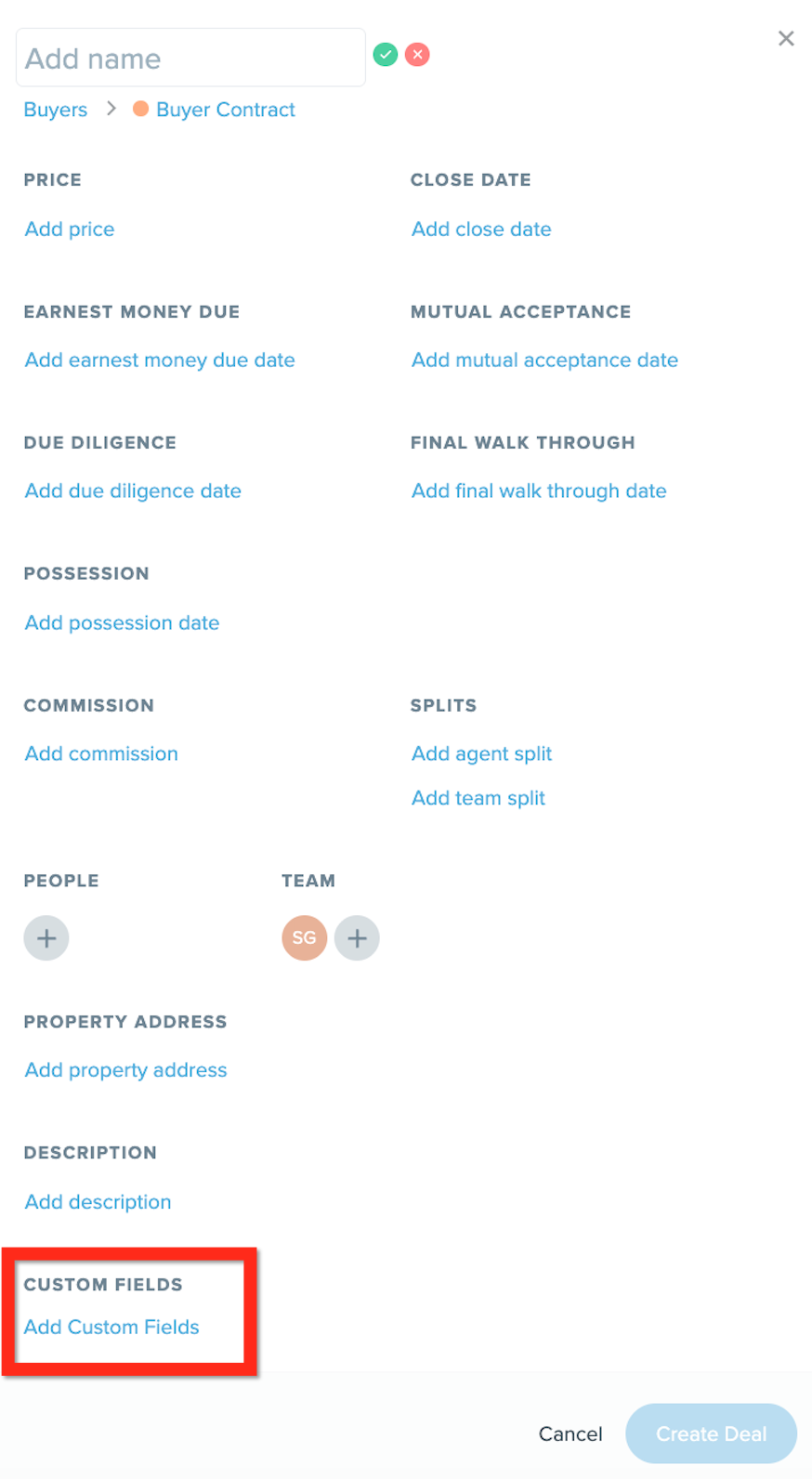Confirm the deal name with green checkmark
This screenshot has width=812, height=1479.
[x=386, y=55]
